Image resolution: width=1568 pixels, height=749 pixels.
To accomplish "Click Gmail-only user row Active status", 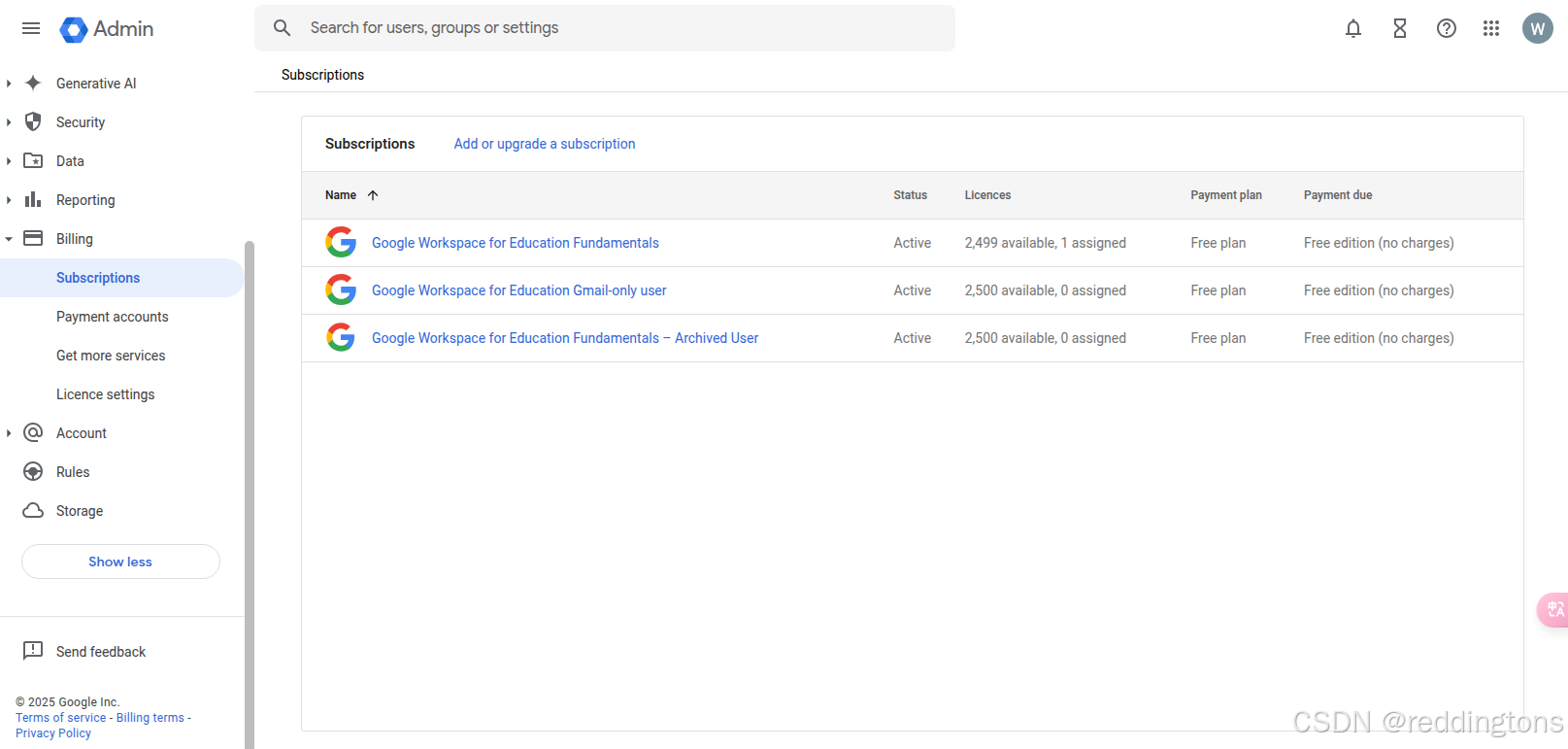I will pos(913,290).
